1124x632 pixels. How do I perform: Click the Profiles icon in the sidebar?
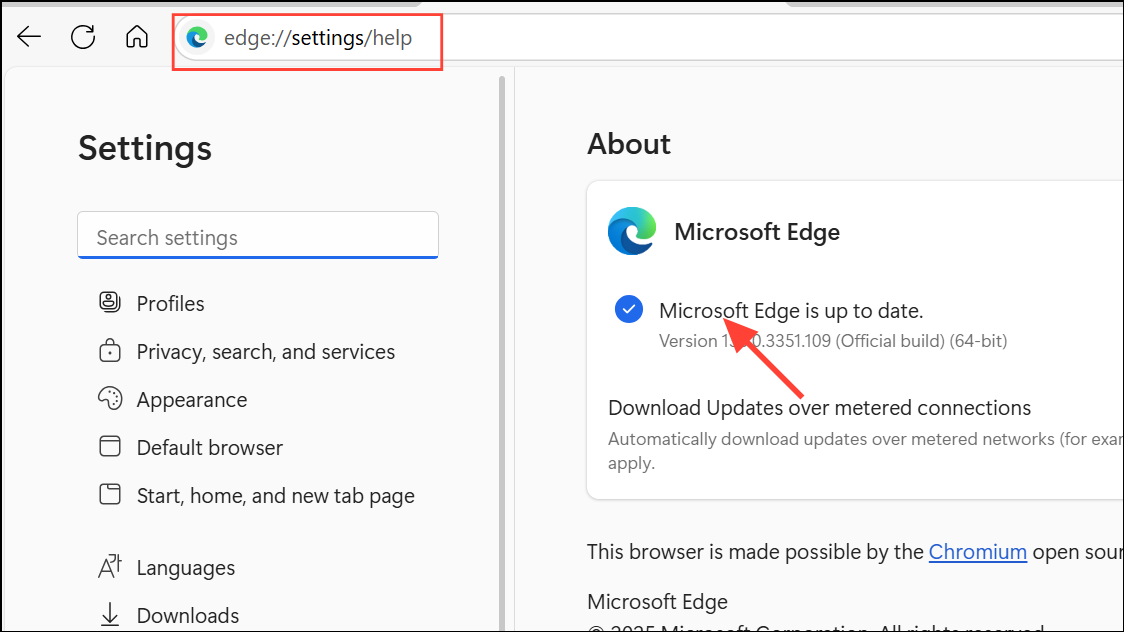(110, 303)
